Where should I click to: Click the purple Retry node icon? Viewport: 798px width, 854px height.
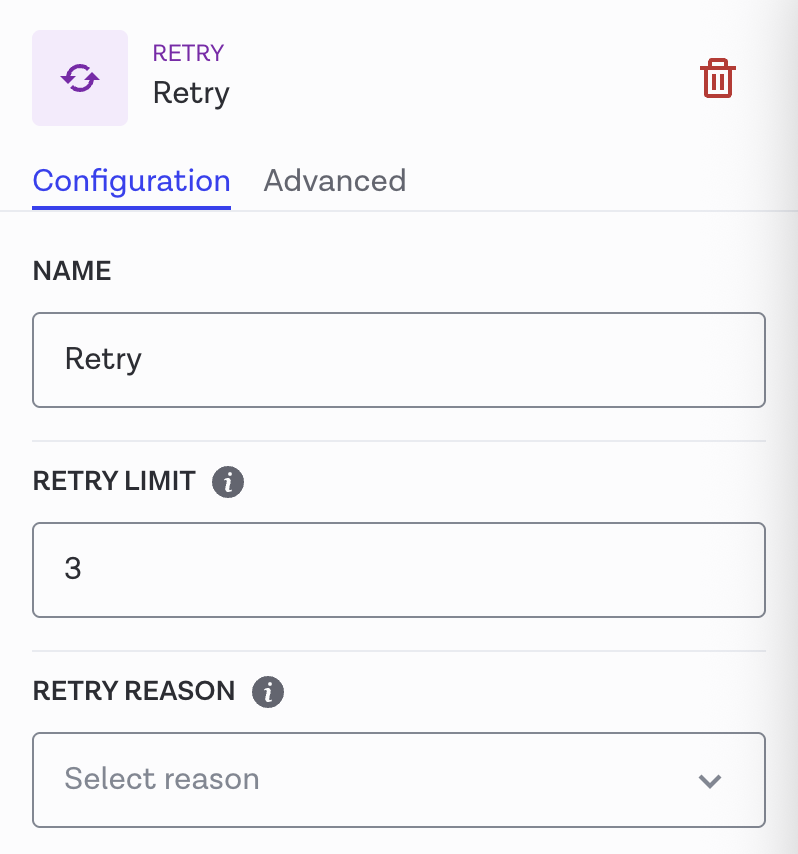point(80,78)
